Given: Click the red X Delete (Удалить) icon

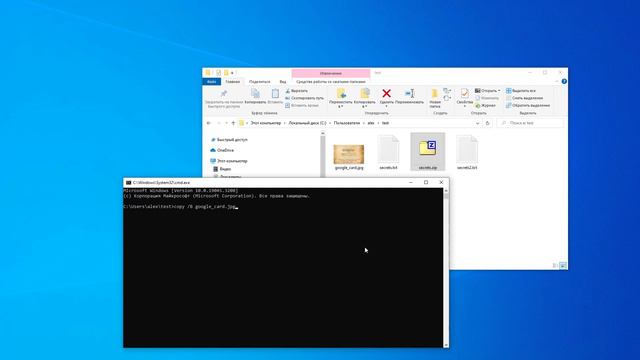Looking at the screenshot, I should click(x=387, y=93).
